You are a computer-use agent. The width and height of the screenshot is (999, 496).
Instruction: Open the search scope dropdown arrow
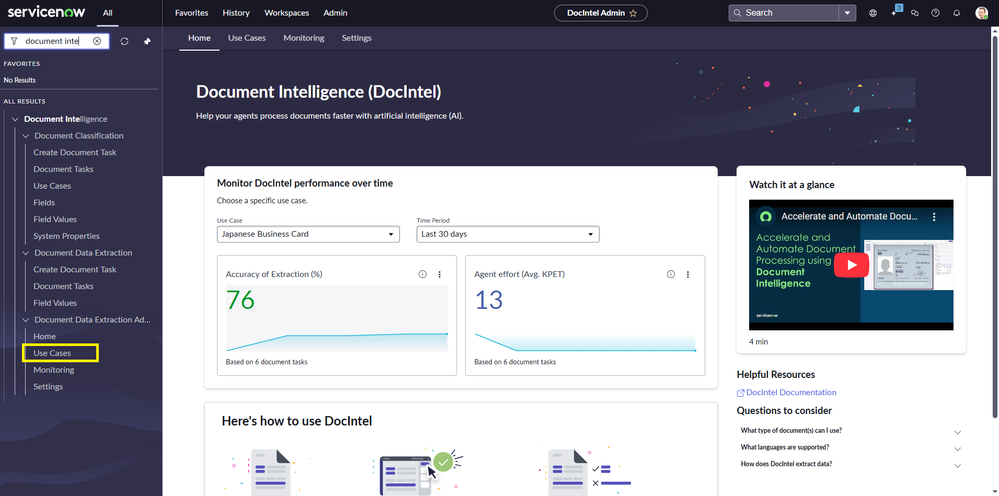[x=847, y=13]
